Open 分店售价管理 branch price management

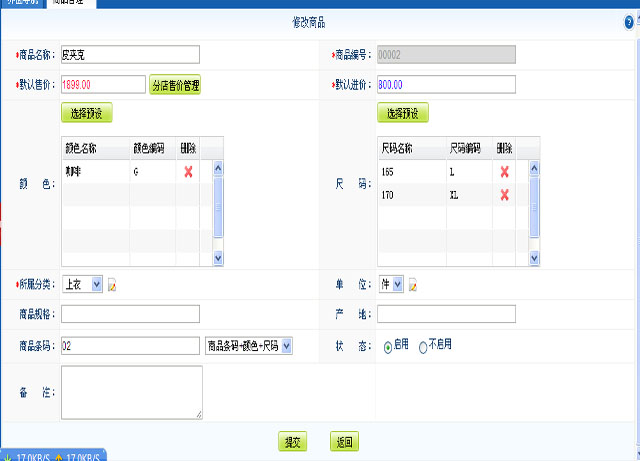[175, 85]
